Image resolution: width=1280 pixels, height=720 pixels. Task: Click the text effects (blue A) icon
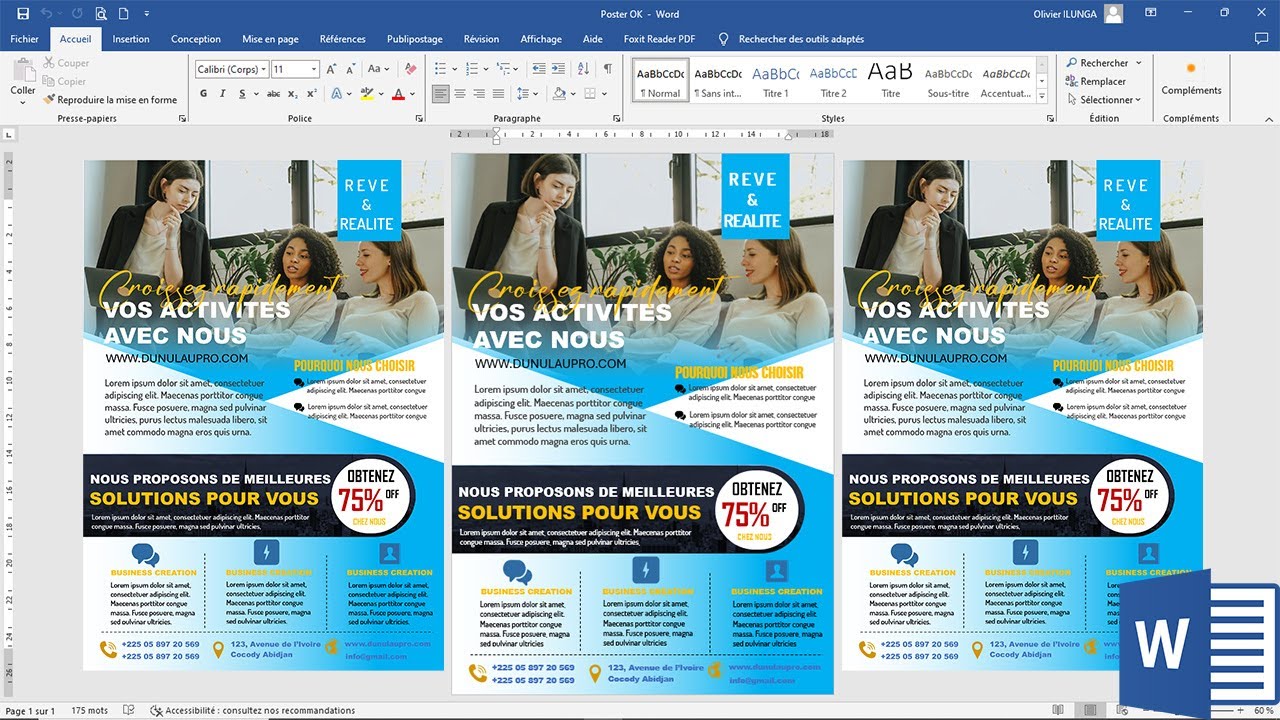click(x=336, y=94)
